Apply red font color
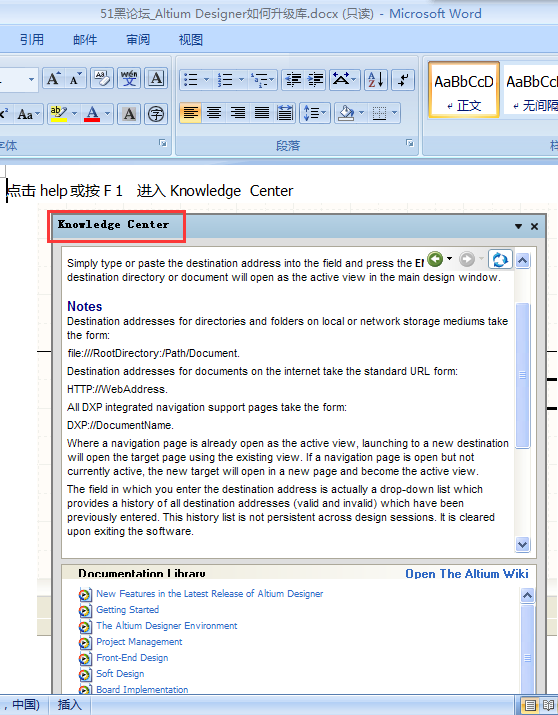Image resolution: width=558 pixels, height=715 pixels. click(x=92, y=114)
